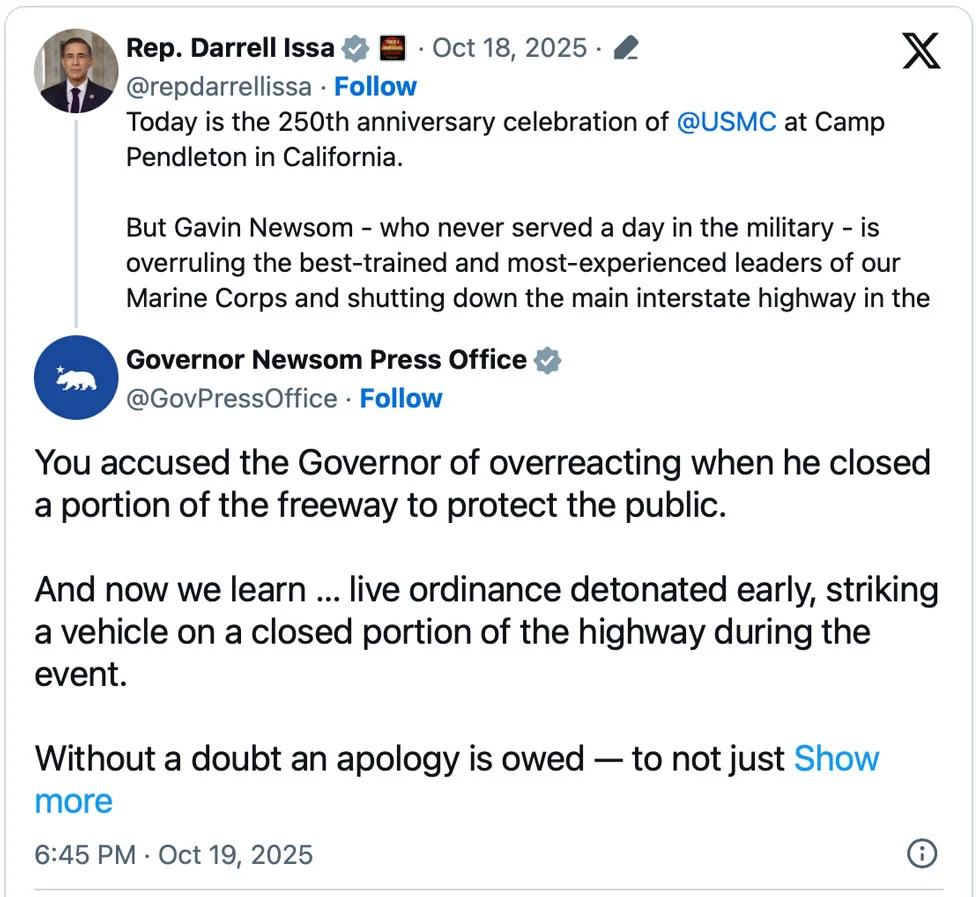Open Rep. Darrell Issa's profile avatar

click(75, 70)
